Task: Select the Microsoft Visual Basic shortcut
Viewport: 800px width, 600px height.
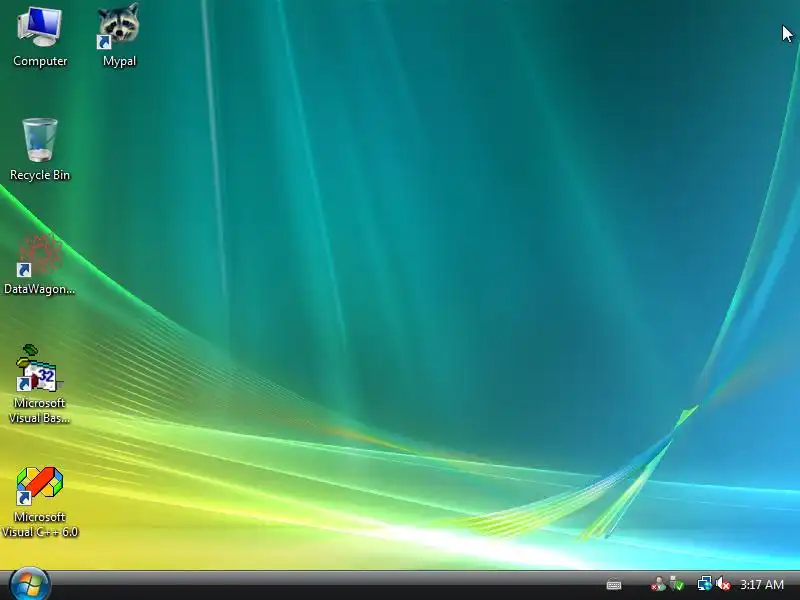Action: 39,384
